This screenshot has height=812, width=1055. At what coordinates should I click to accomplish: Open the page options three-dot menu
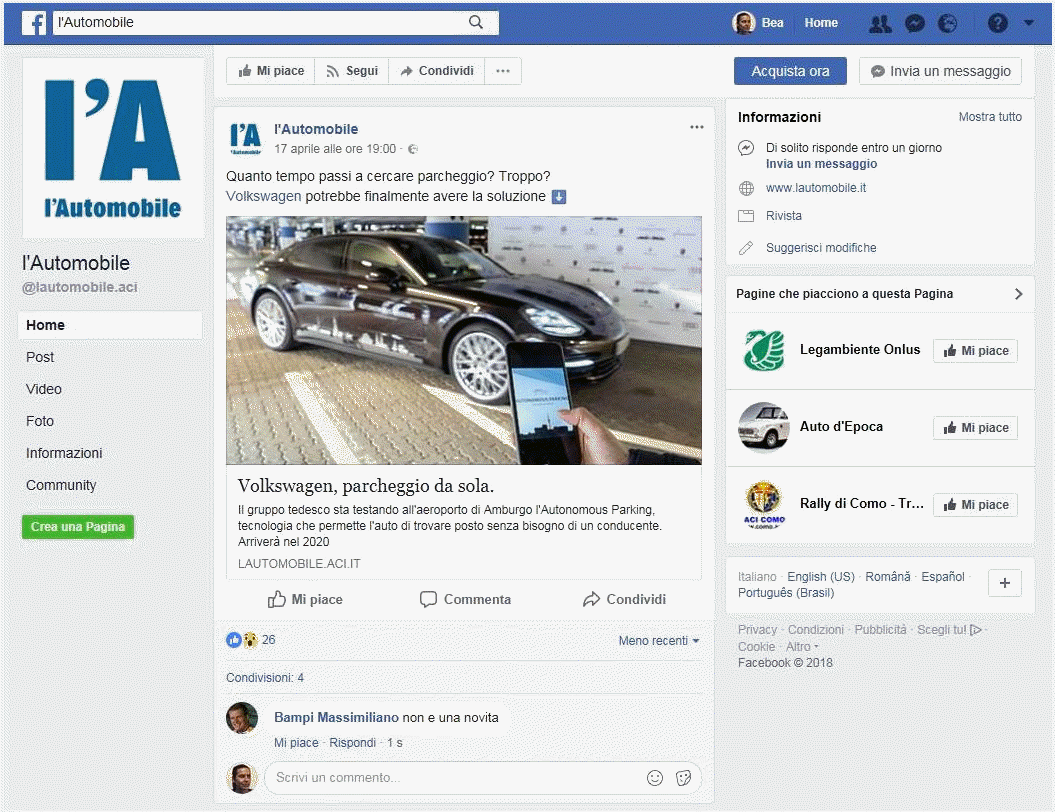pyautogui.click(x=503, y=71)
